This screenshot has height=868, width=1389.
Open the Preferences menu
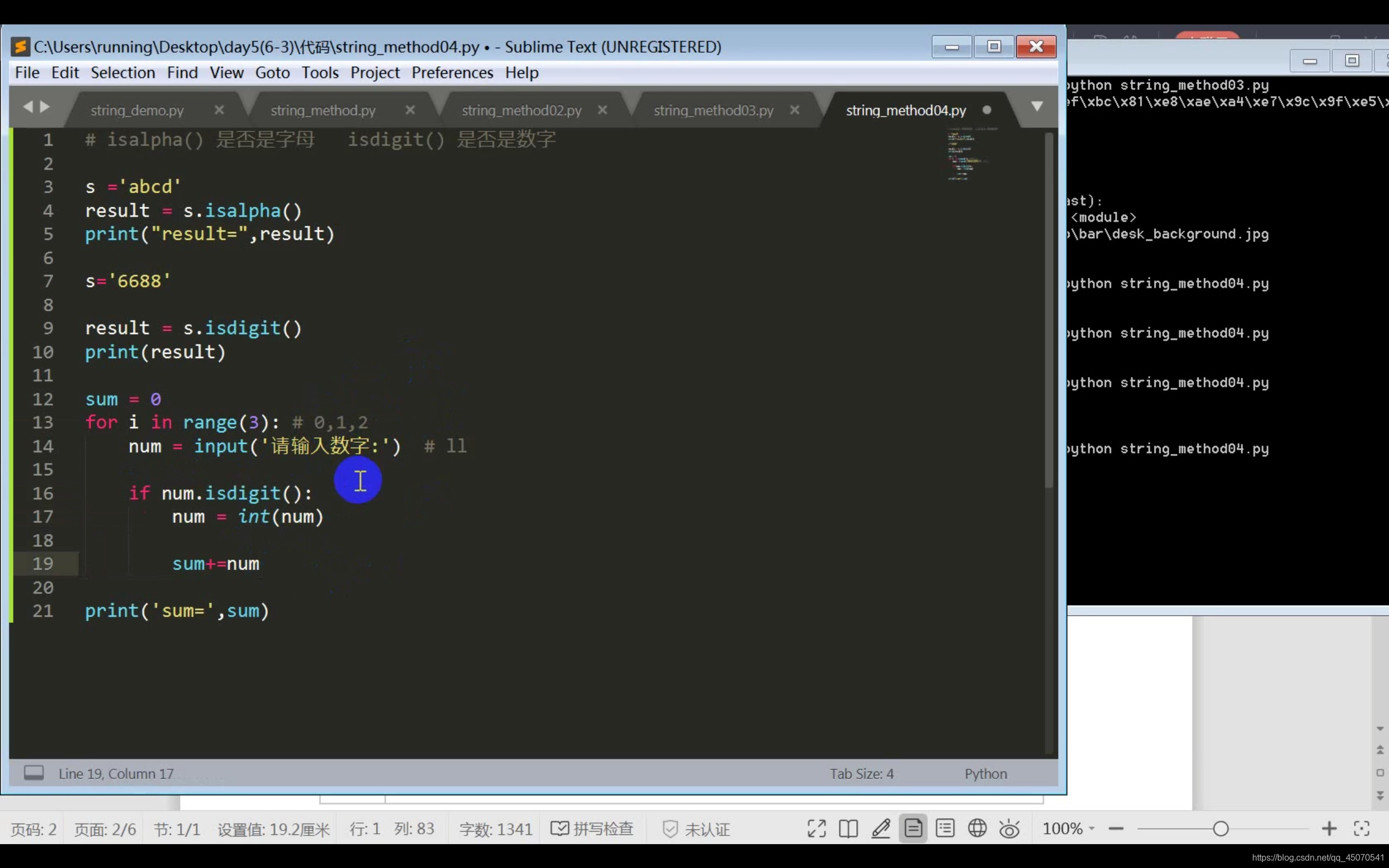pos(452,72)
